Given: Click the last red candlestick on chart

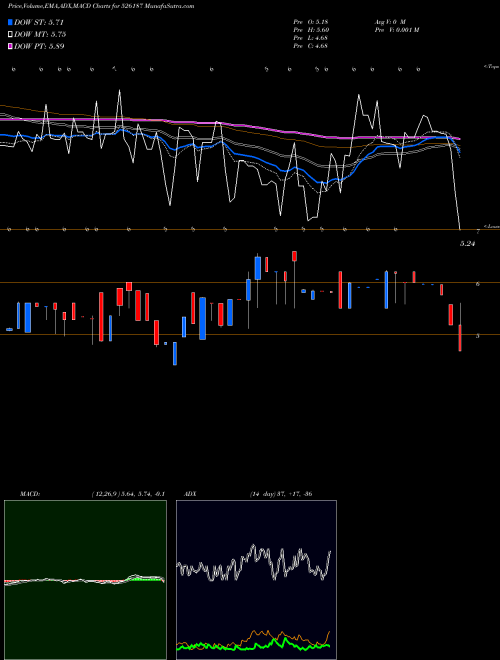Looking at the screenshot, I should point(460,338).
